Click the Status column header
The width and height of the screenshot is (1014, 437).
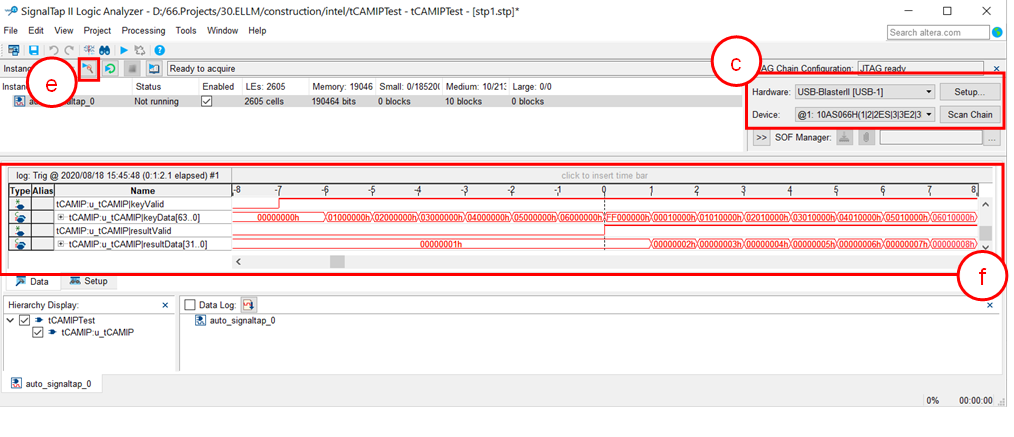click(x=147, y=86)
